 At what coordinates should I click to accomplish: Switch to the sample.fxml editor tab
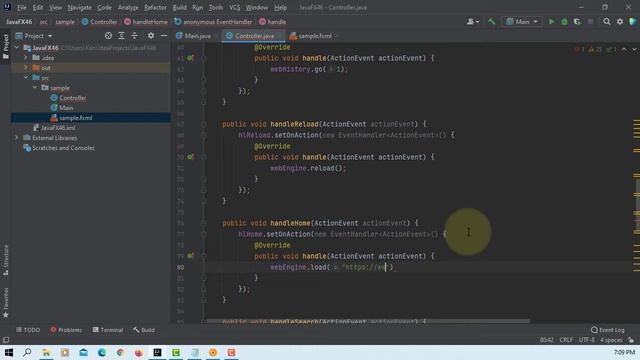pos(315,36)
